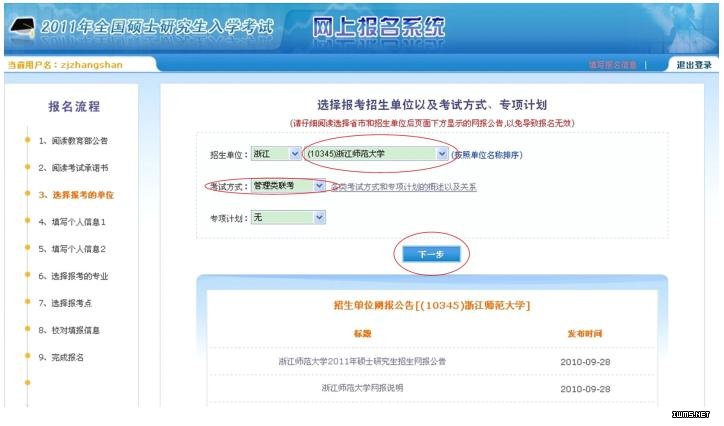
Task: Open the 浙江师范大学网报说明 announcement
Action: pyautogui.click(x=362, y=387)
